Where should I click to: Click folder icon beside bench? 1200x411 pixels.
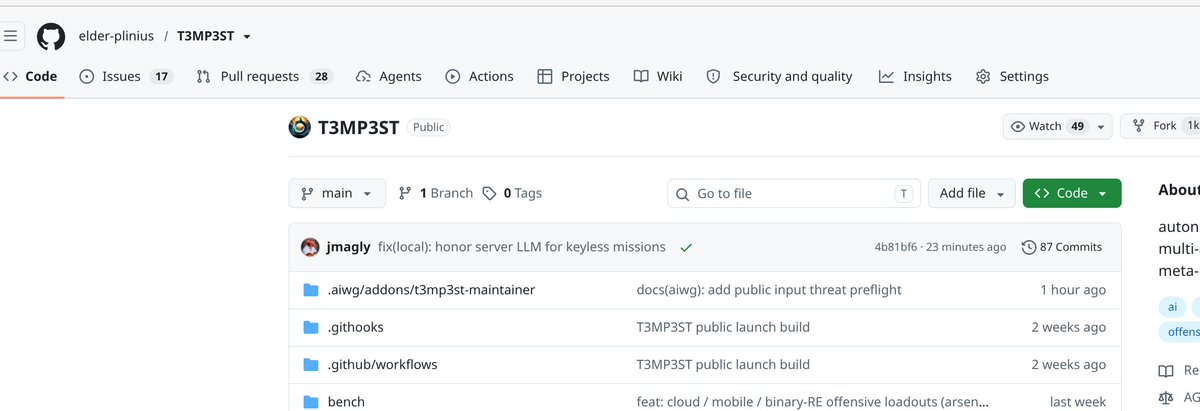(311, 402)
